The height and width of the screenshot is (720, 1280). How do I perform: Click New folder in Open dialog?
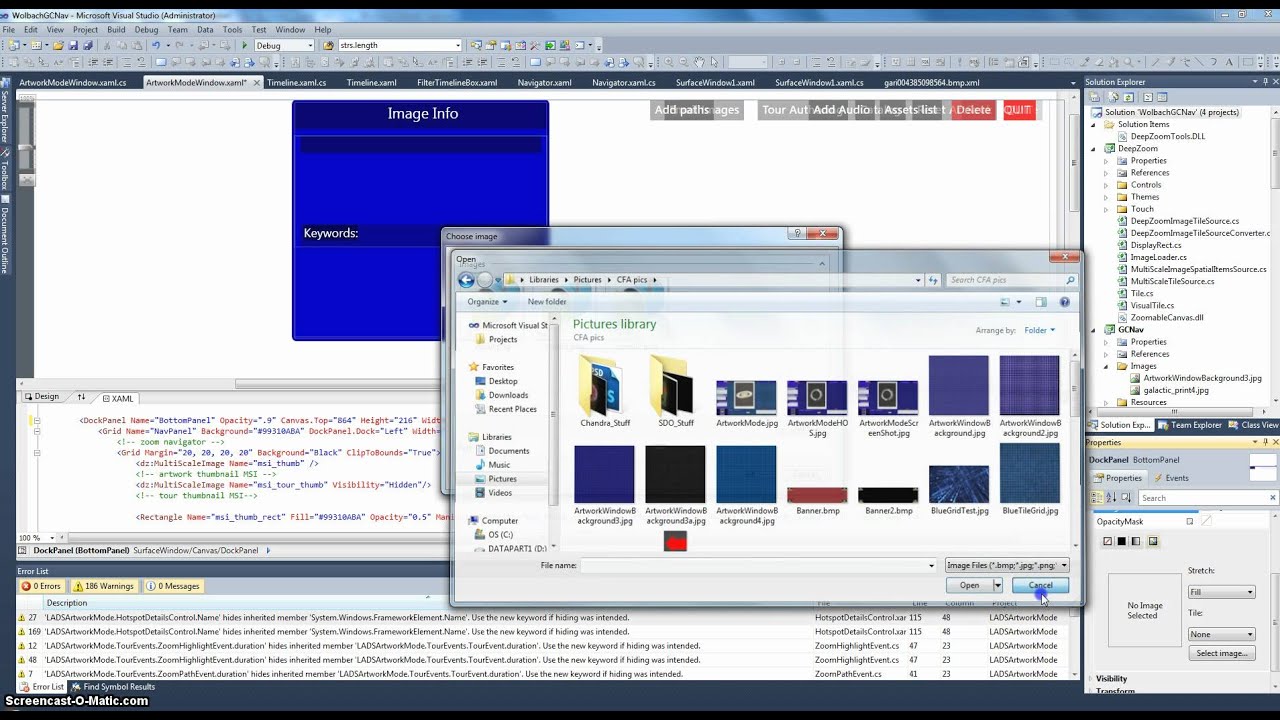pyautogui.click(x=547, y=302)
